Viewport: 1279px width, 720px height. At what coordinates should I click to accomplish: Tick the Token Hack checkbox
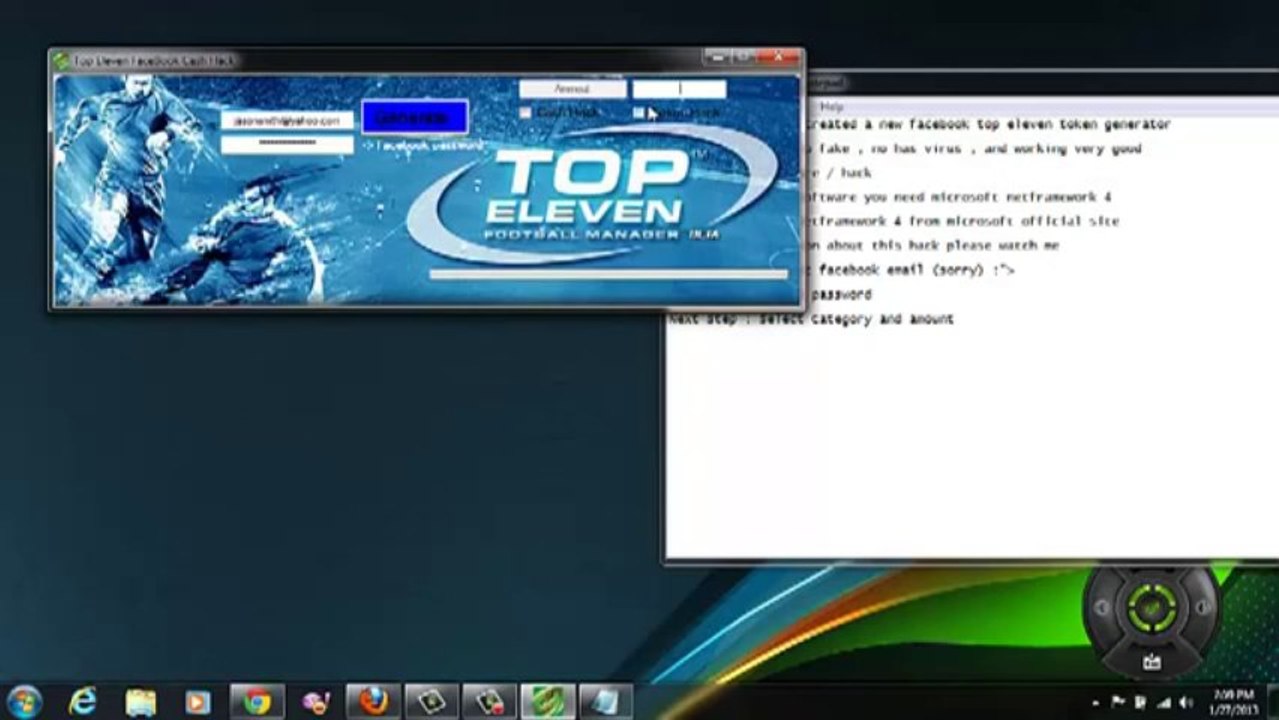click(x=639, y=113)
